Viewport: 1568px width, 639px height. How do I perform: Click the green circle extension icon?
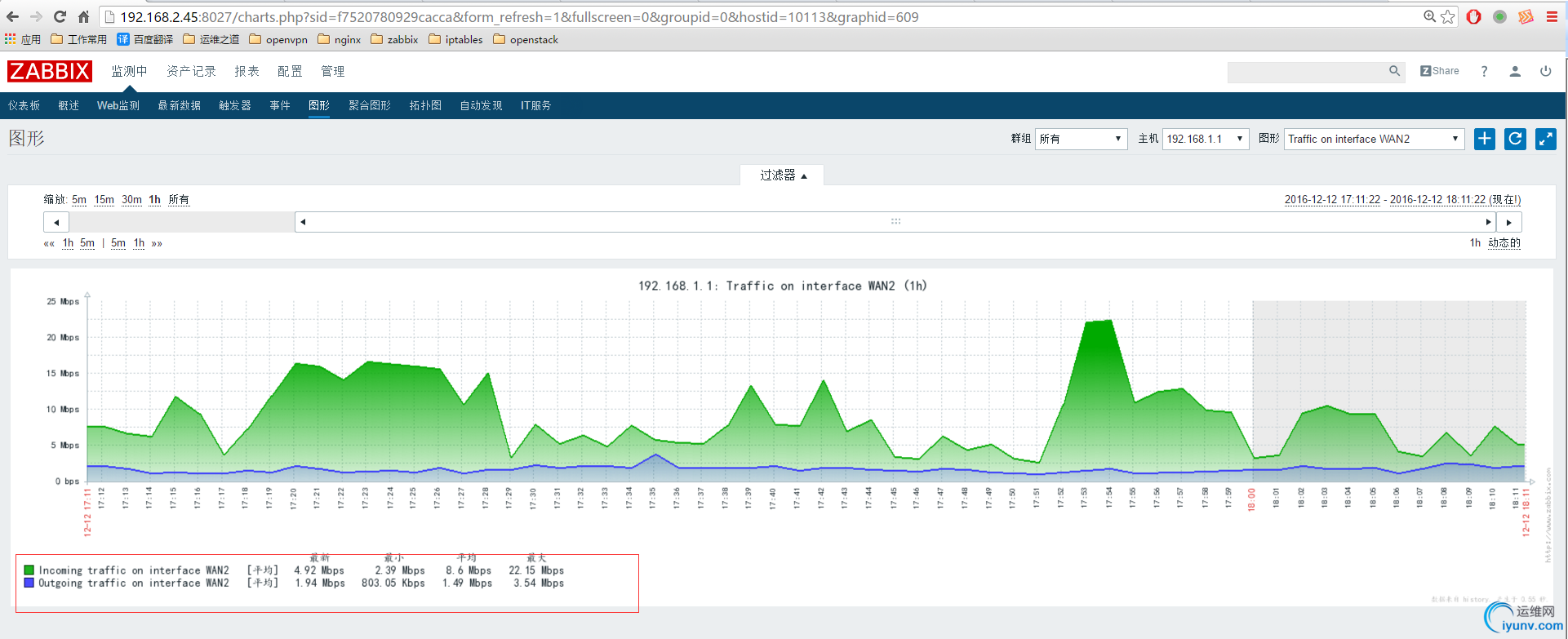(1500, 16)
